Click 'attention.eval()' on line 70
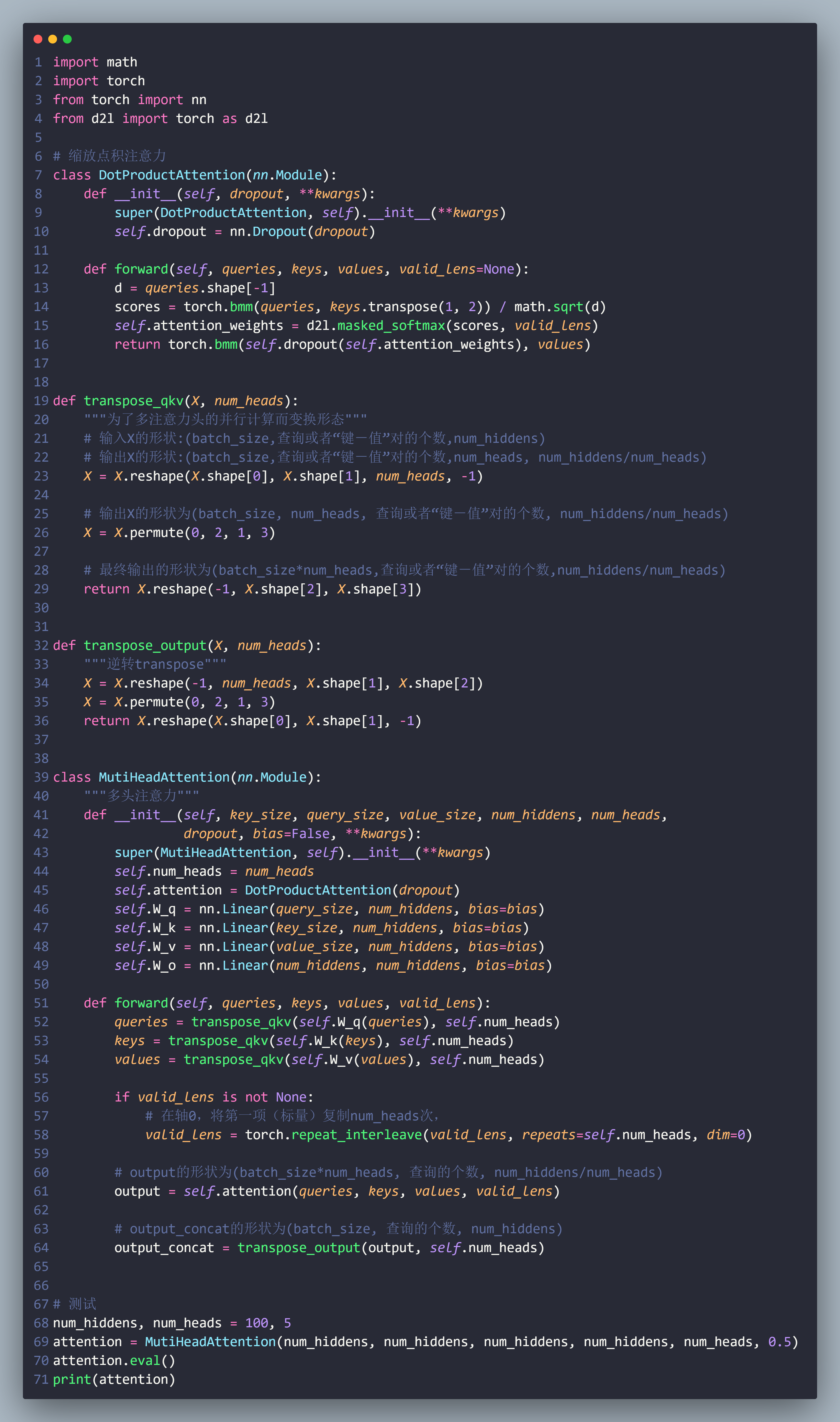 pos(114,1361)
